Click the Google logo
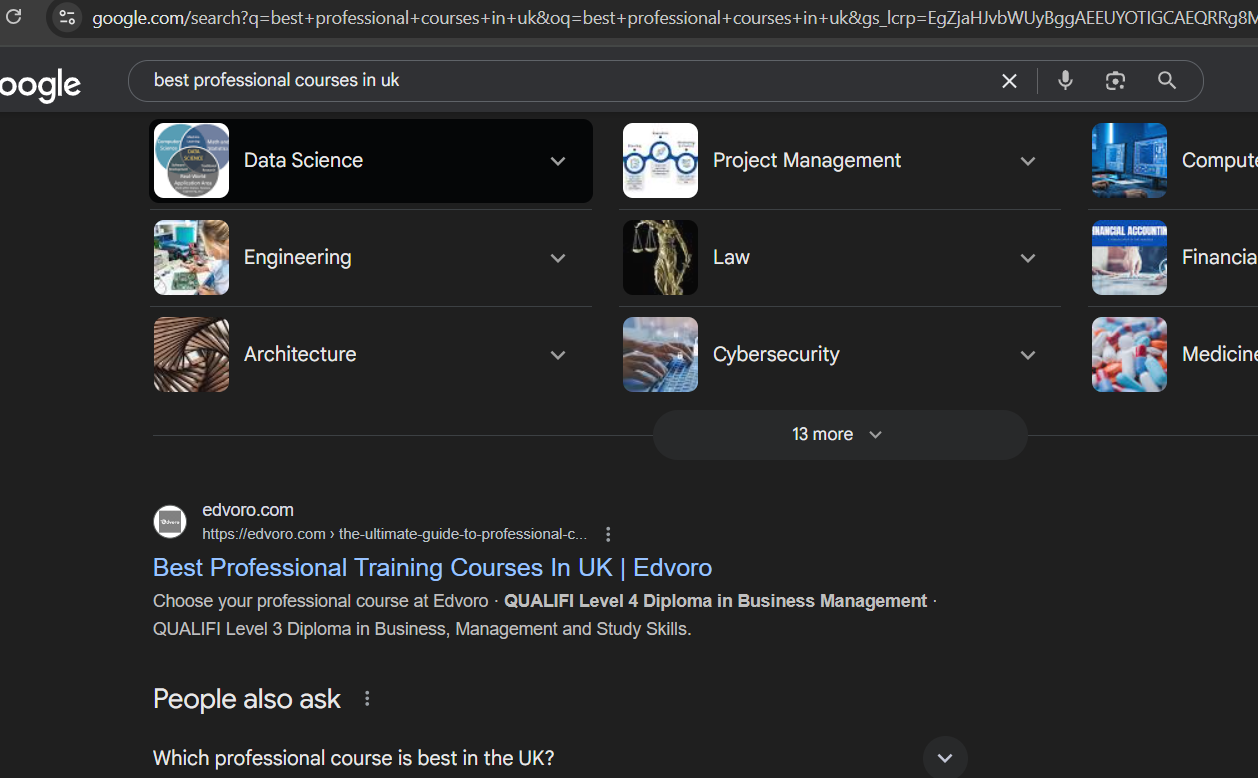The image size is (1258, 778). [x=40, y=84]
